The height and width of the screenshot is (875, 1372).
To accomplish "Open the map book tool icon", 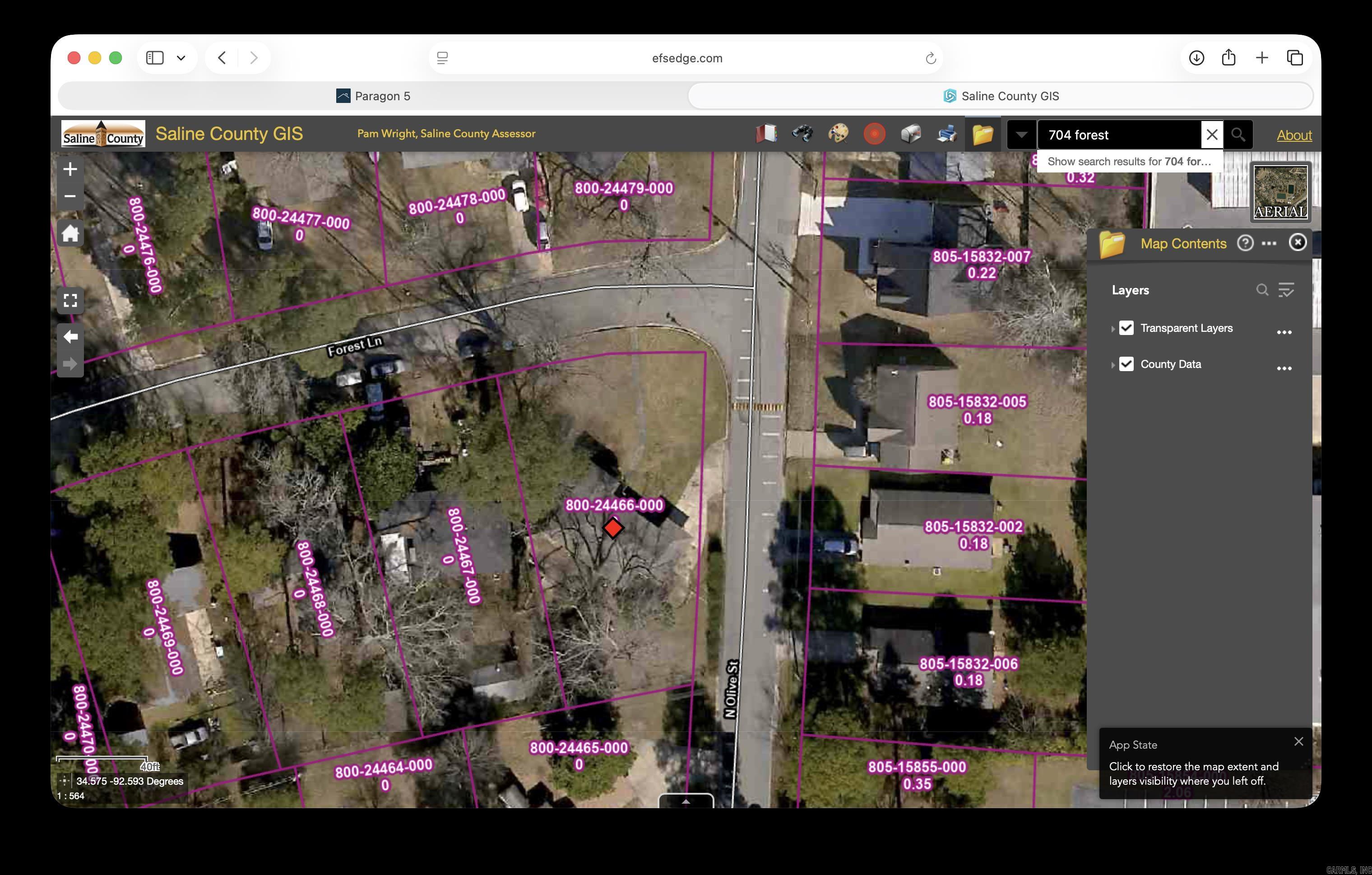I will pyautogui.click(x=766, y=134).
